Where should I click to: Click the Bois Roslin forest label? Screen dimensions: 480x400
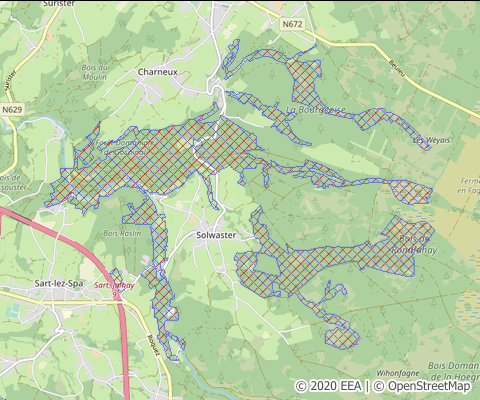[x=122, y=233]
